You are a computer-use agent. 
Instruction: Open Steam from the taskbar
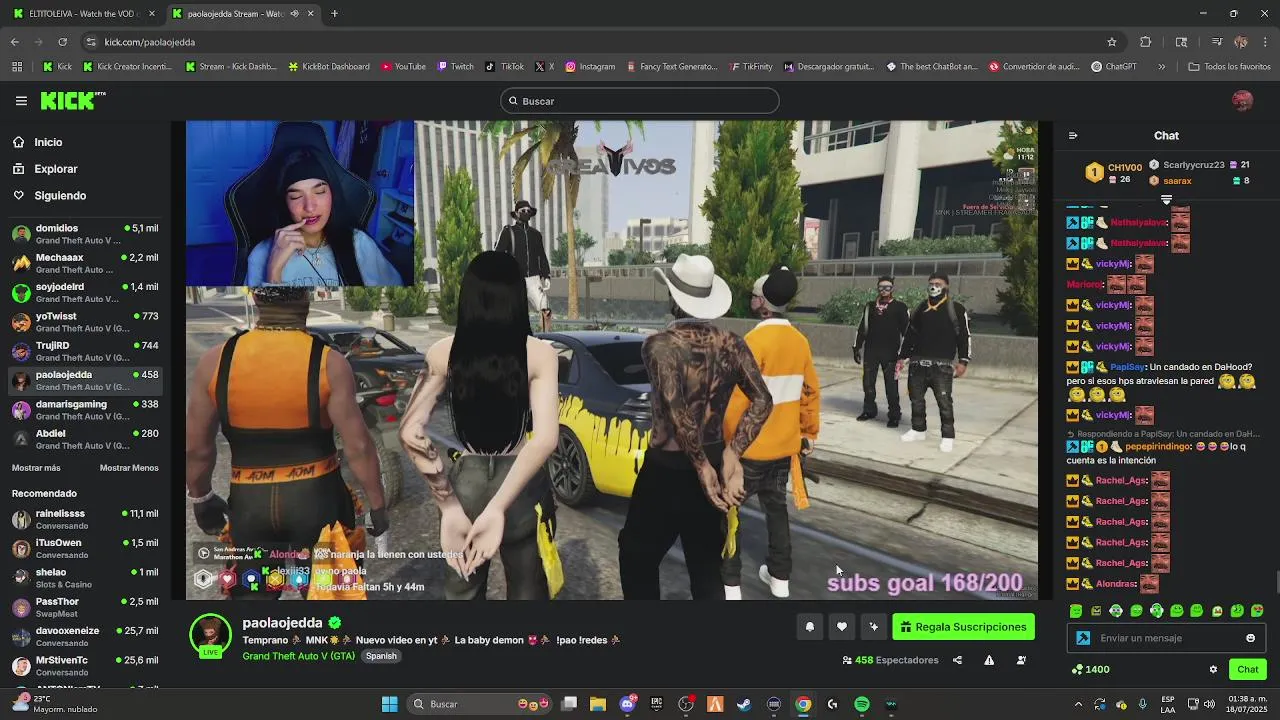(x=744, y=704)
